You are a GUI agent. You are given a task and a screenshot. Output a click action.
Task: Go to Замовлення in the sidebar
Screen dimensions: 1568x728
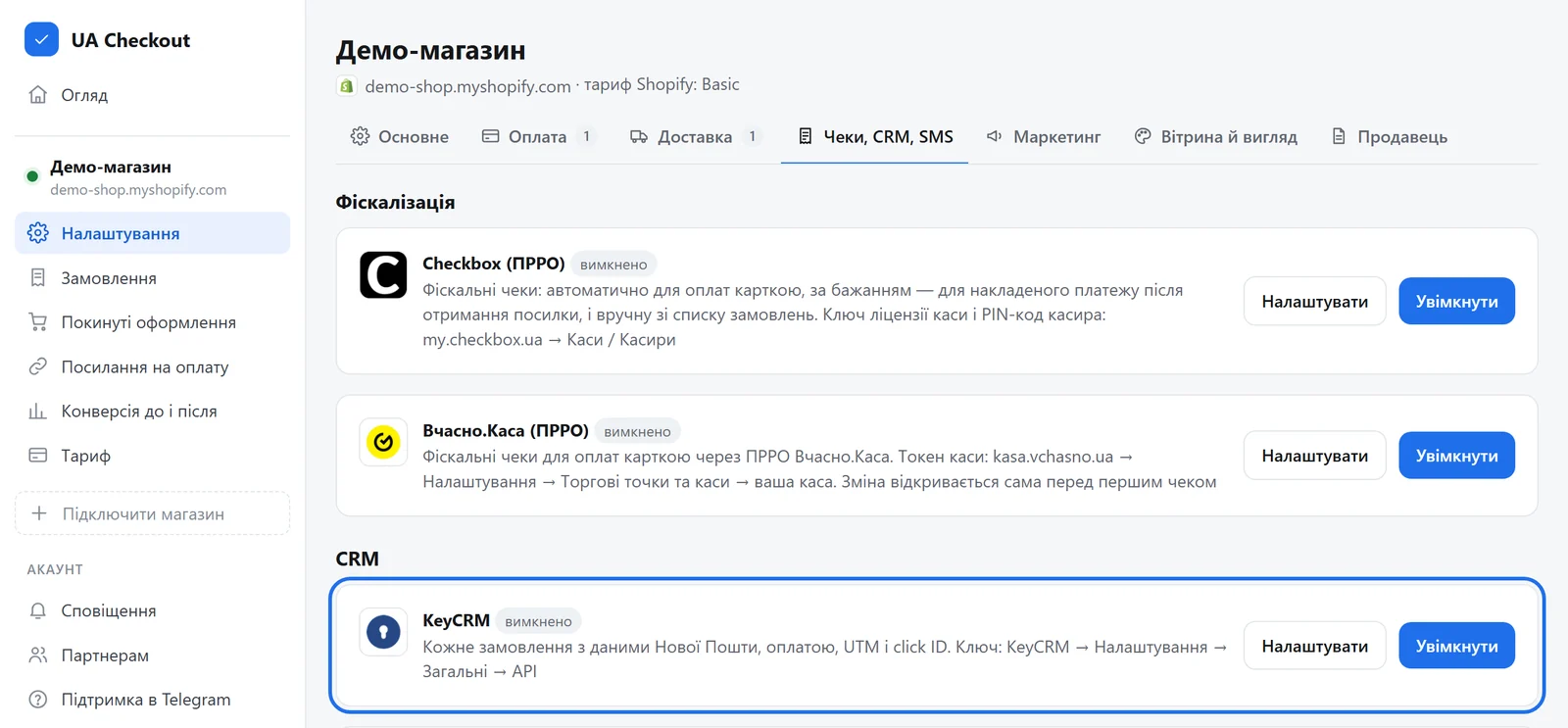coord(153,278)
